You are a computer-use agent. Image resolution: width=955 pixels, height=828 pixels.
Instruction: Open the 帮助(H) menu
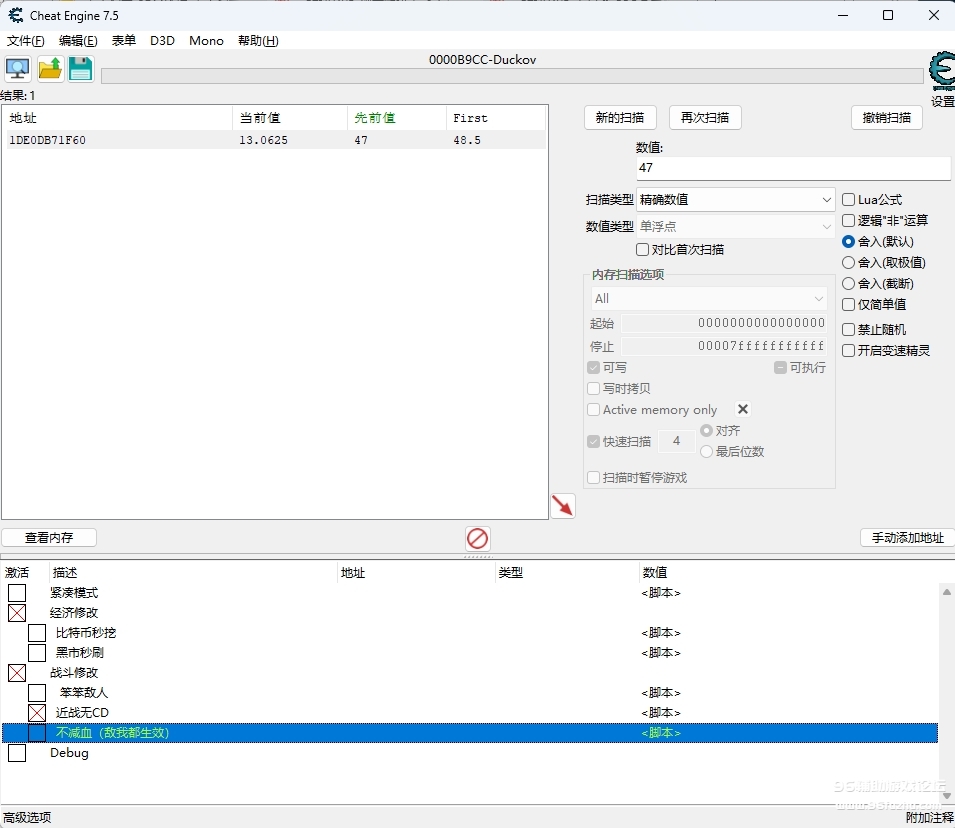(x=258, y=41)
